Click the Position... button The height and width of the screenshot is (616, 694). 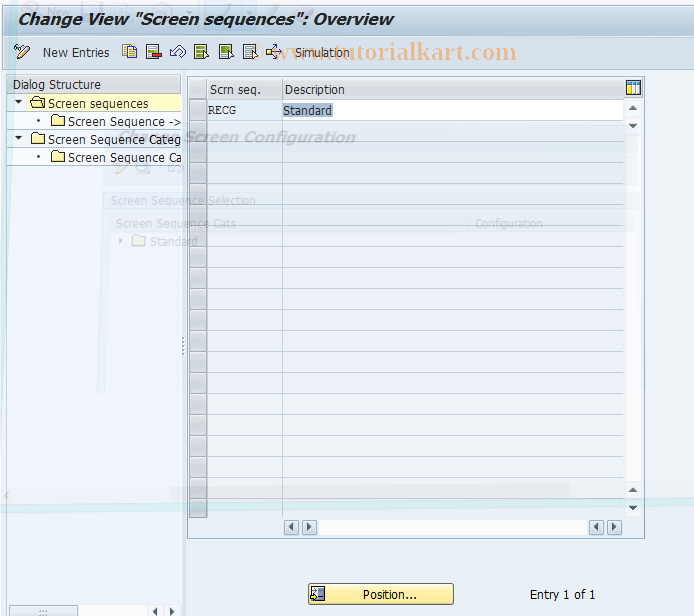381,594
